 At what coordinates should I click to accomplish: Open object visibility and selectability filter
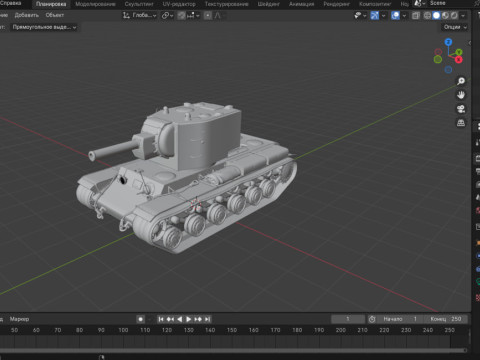pos(360,15)
